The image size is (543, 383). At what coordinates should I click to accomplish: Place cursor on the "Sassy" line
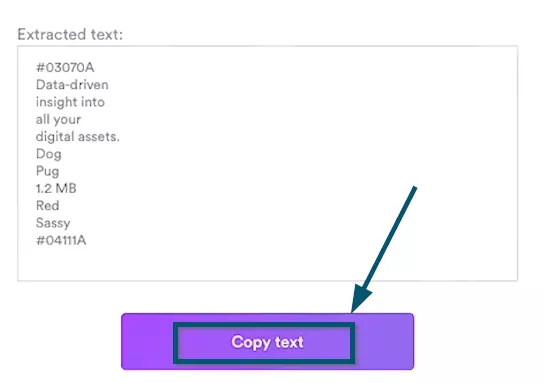click(53, 223)
